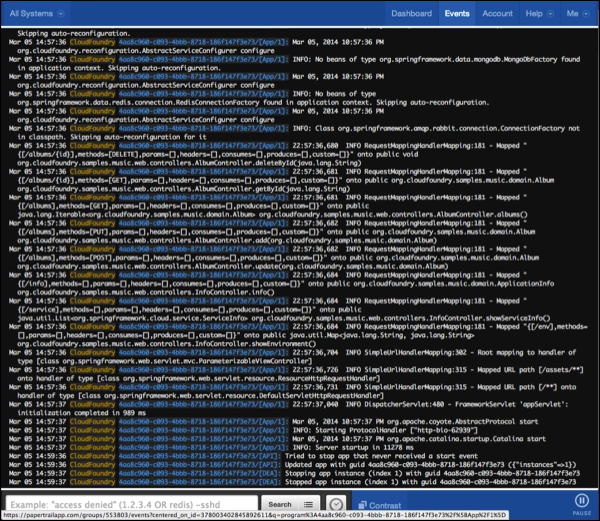This screenshot has height=521, width=600.
Task: Click 'Starting ProtocolHandler ["http-bio-62939"]' text
Action: tap(397, 430)
